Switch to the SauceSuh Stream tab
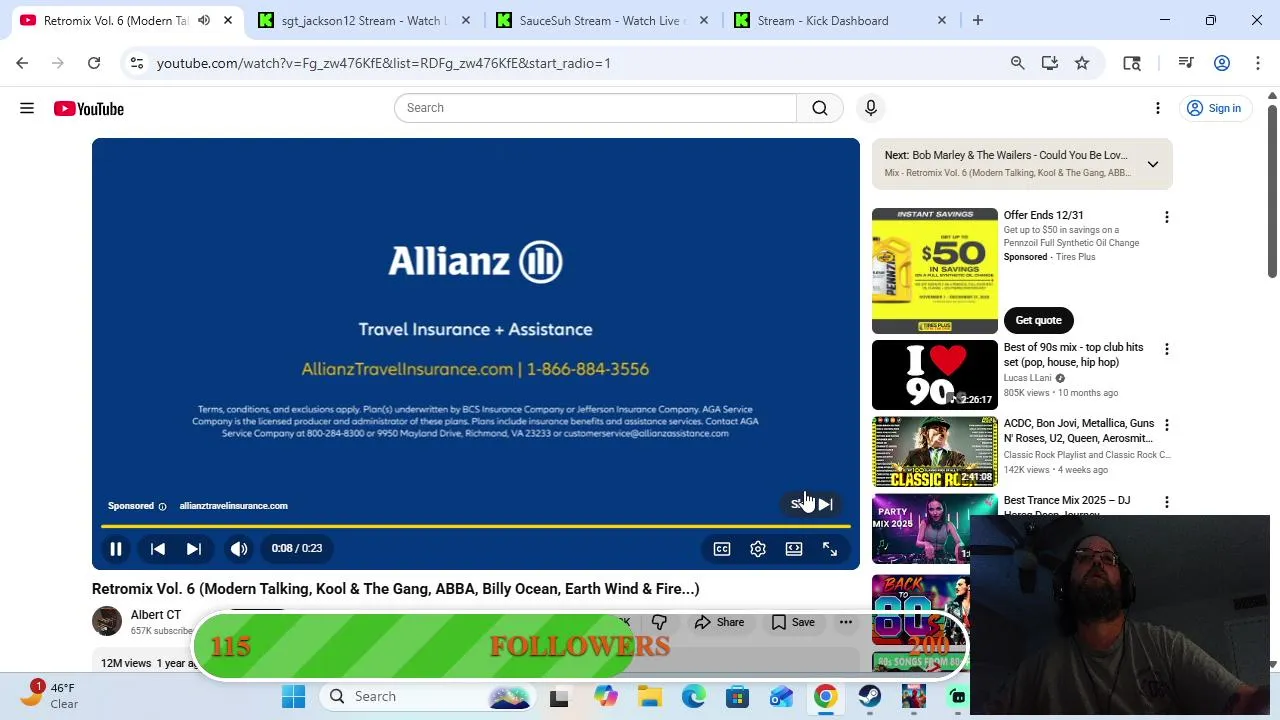The width and height of the screenshot is (1280, 720). (600, 20)
